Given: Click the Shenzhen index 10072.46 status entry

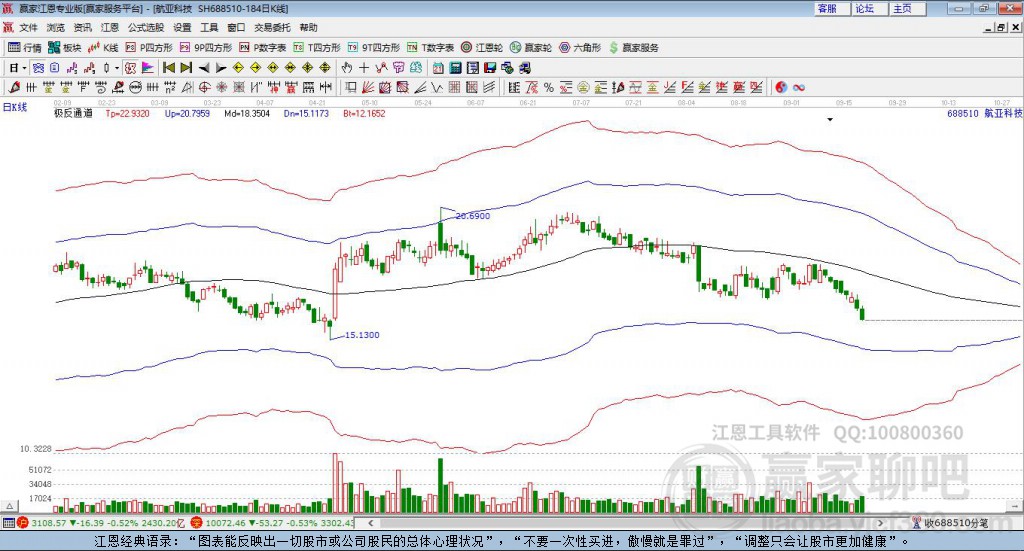Looking at the screenshot, I should point(274,523).
